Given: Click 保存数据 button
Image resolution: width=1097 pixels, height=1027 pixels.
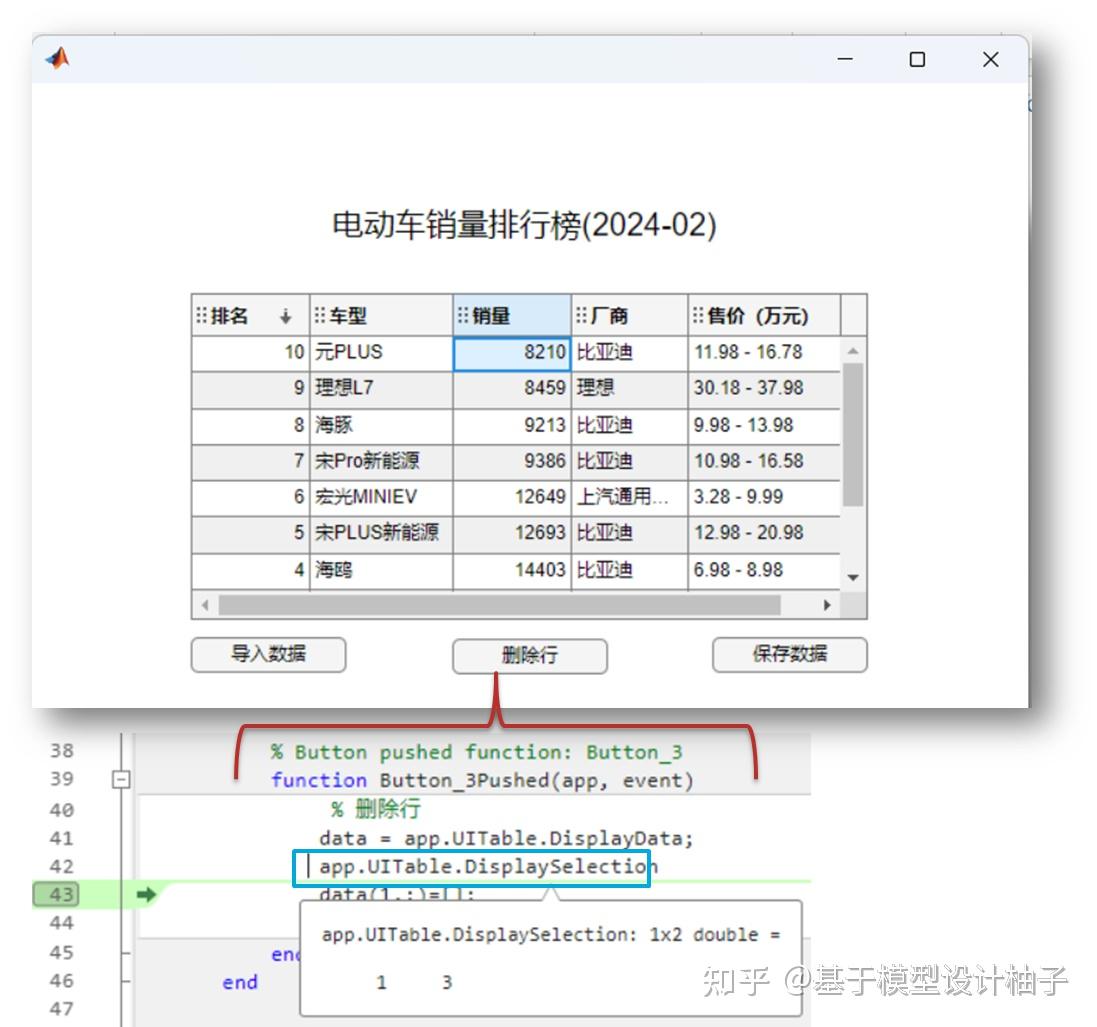Looking at the screenshot, I should click(790, 655).
